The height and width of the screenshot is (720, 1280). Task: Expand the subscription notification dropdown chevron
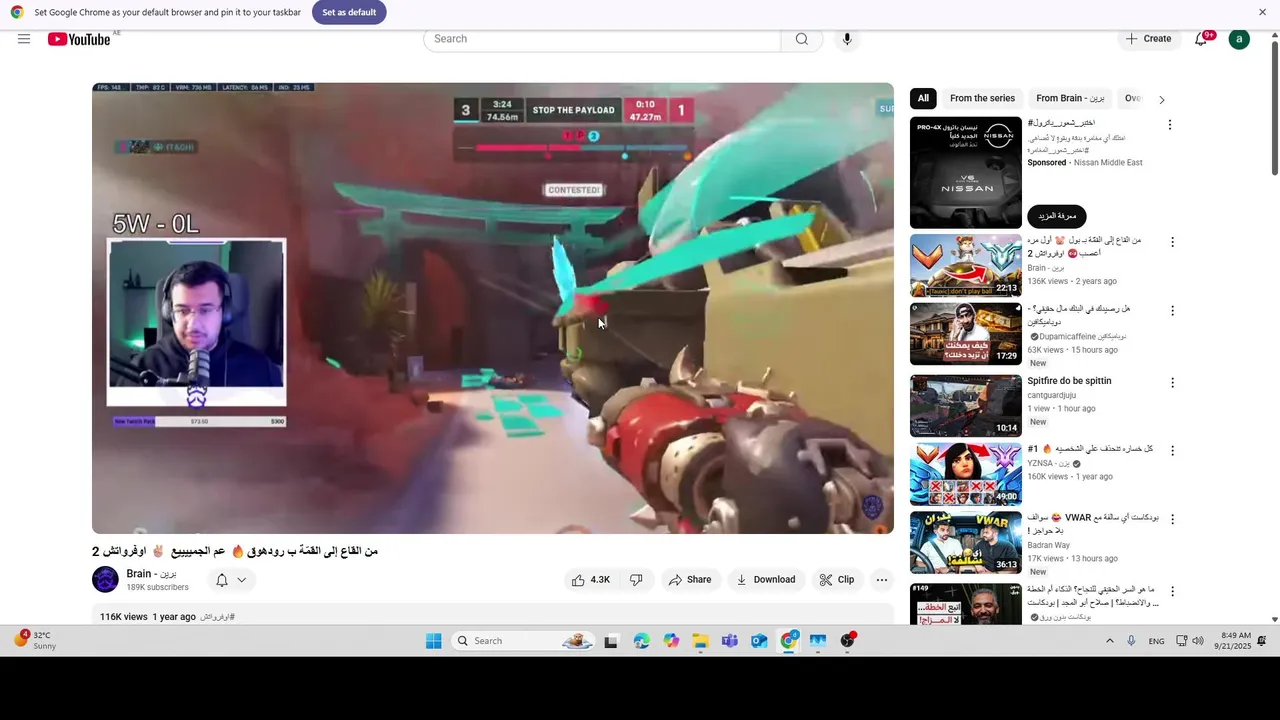(x=242, y=580)
